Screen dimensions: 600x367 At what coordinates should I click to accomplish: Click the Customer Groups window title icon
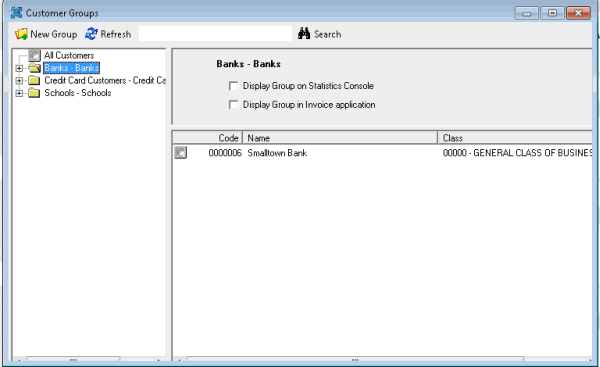click(x=16, y=13)
